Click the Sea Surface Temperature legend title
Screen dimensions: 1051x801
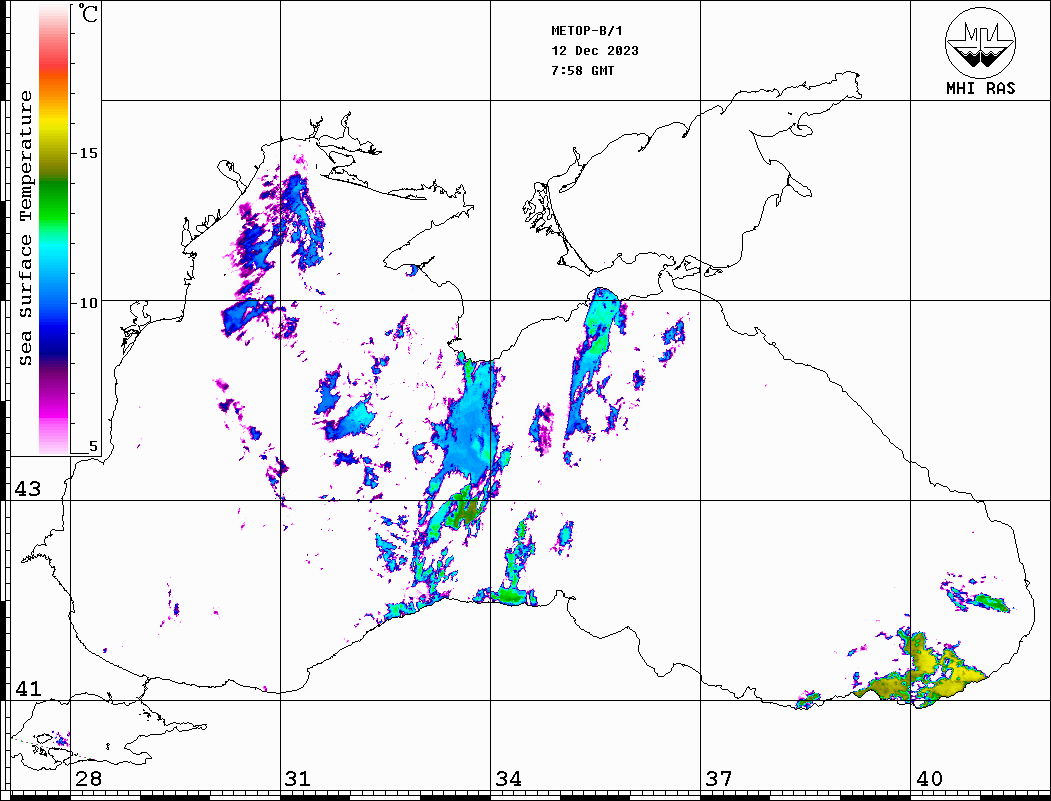(25, 228)
